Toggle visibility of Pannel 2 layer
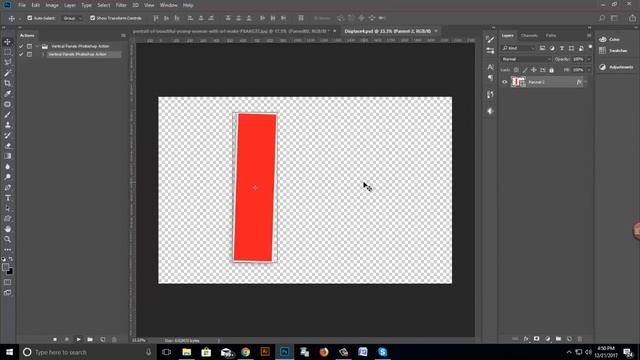Image resolution: width=640 pixels, height=360 pixels. 504,82
